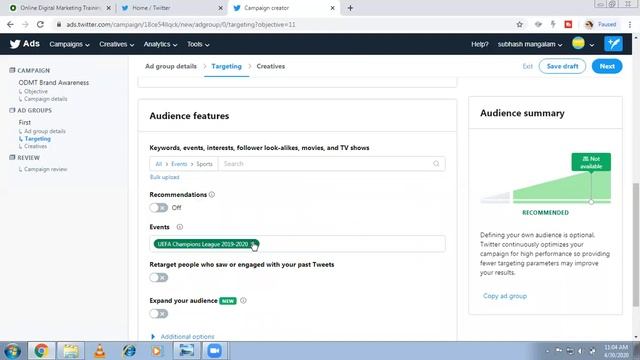The width and height of the screenshot is (640, 360).
Task: Select the Targeting step tab
Action: pos(227,66)
